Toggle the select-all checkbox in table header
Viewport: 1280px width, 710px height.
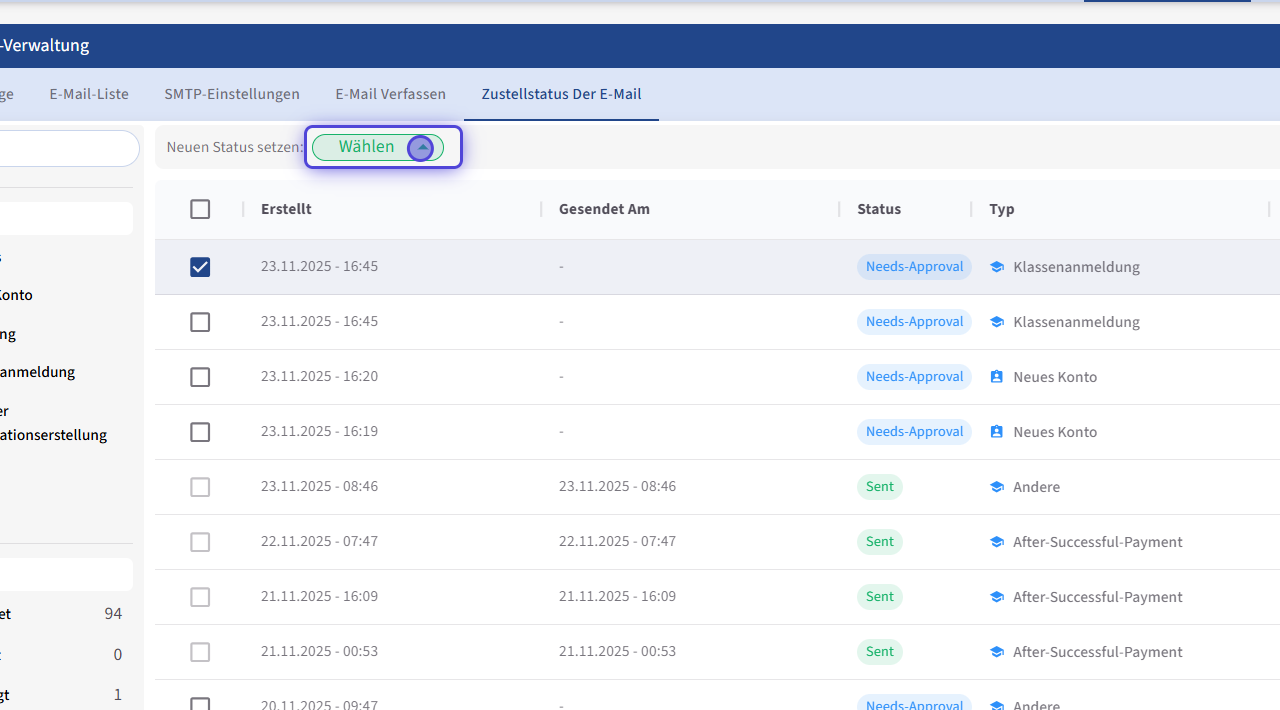tap(200, 209)
